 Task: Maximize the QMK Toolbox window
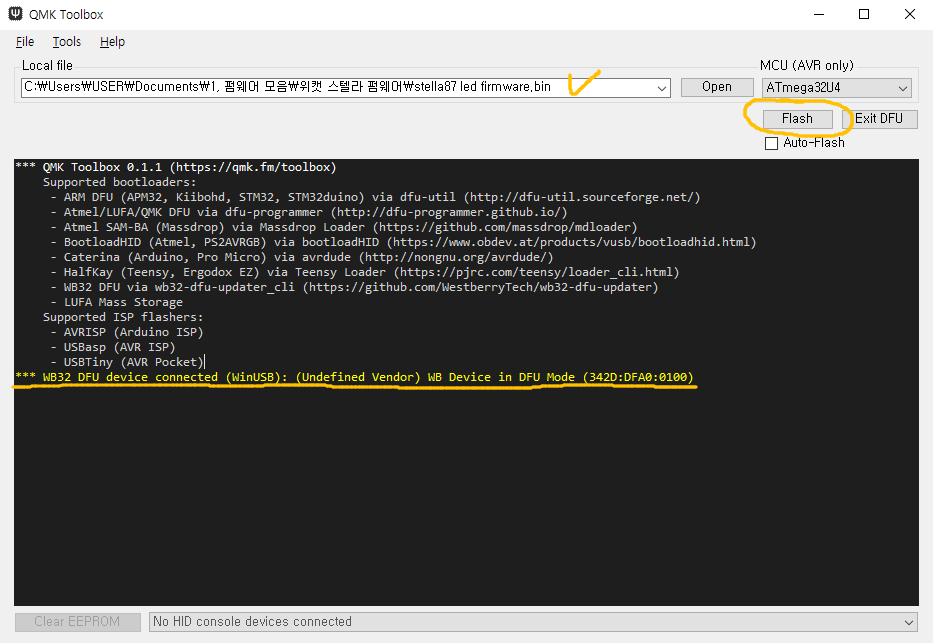864,14
